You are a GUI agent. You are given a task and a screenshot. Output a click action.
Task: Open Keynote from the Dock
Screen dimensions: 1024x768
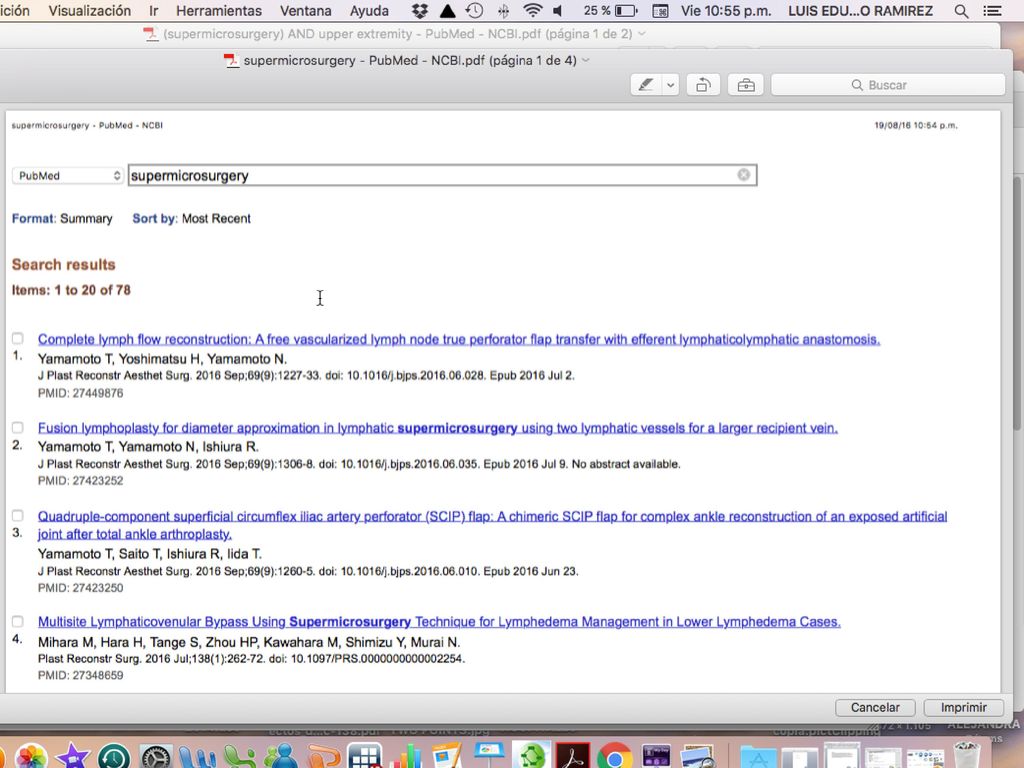tap(490, 756)
